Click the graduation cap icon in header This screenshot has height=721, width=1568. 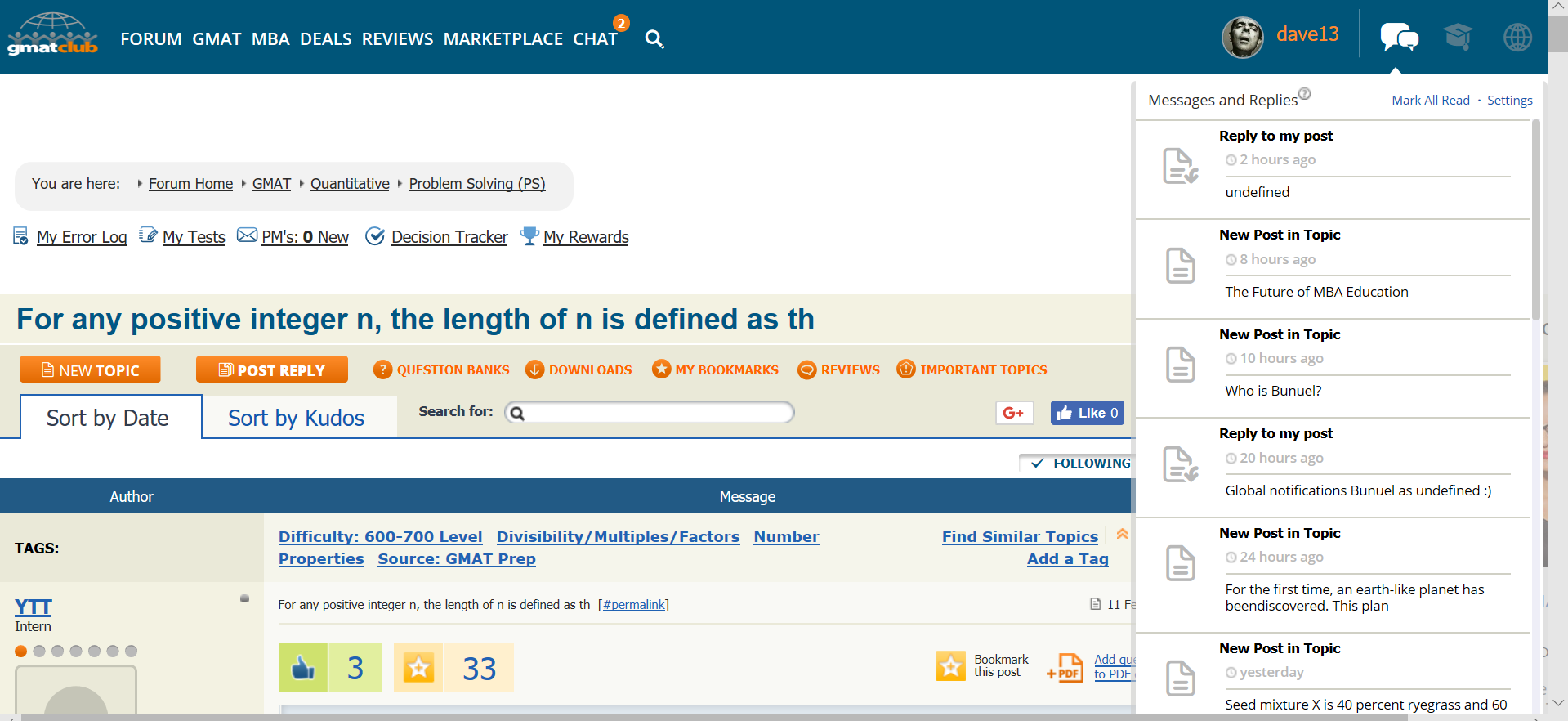click(1458, 37)
